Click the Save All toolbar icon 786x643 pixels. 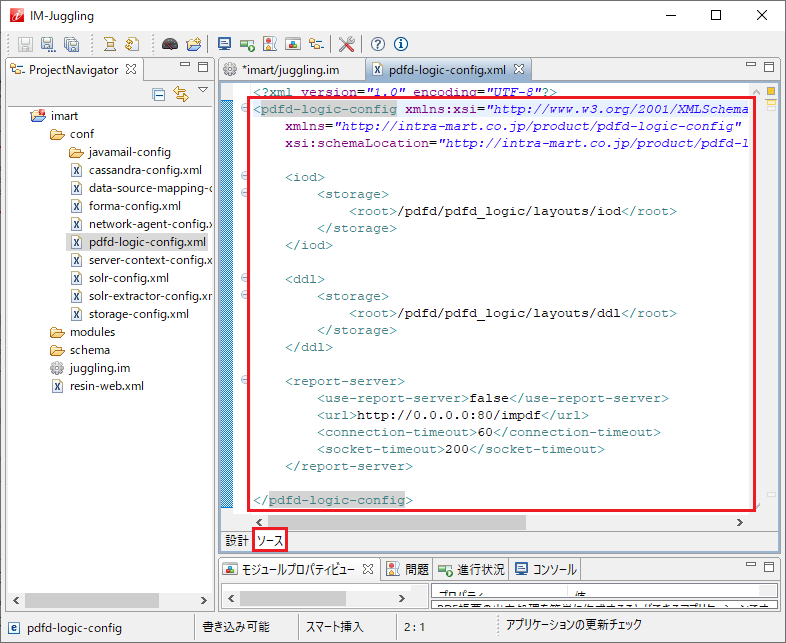(x=71, y=44)
